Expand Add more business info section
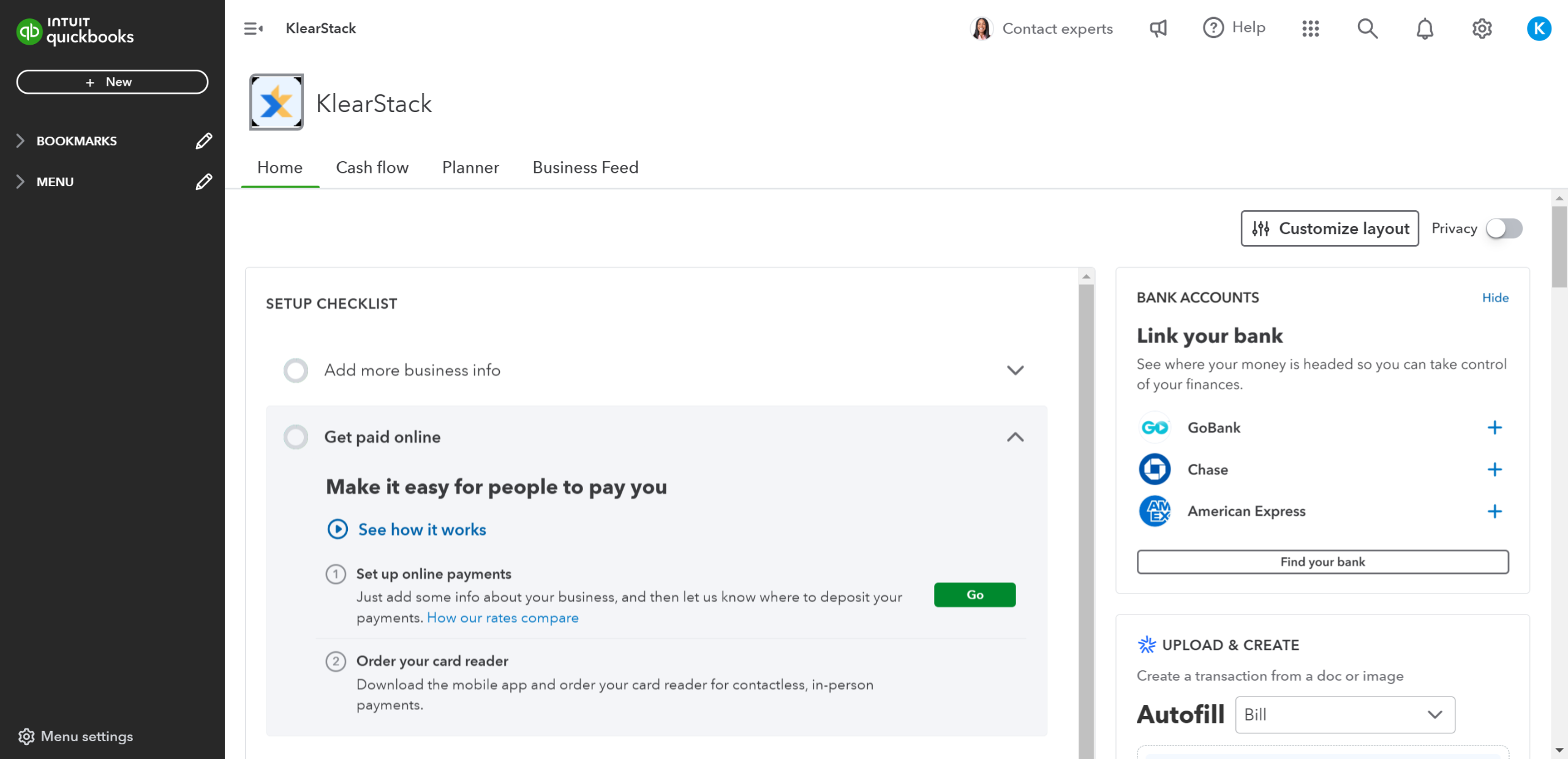 tap(1015, 370)
